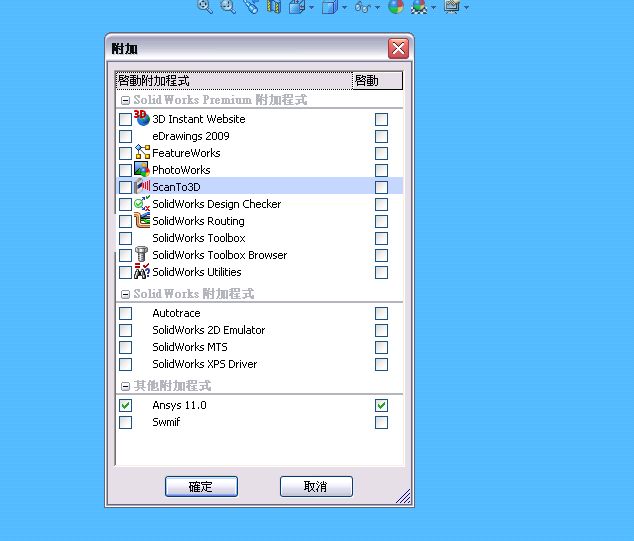This screenshot has width=634, height=541.
Task: Open the Apply Scene dropdown arrow
Action: pyautogui.click(x=433, y=7)
